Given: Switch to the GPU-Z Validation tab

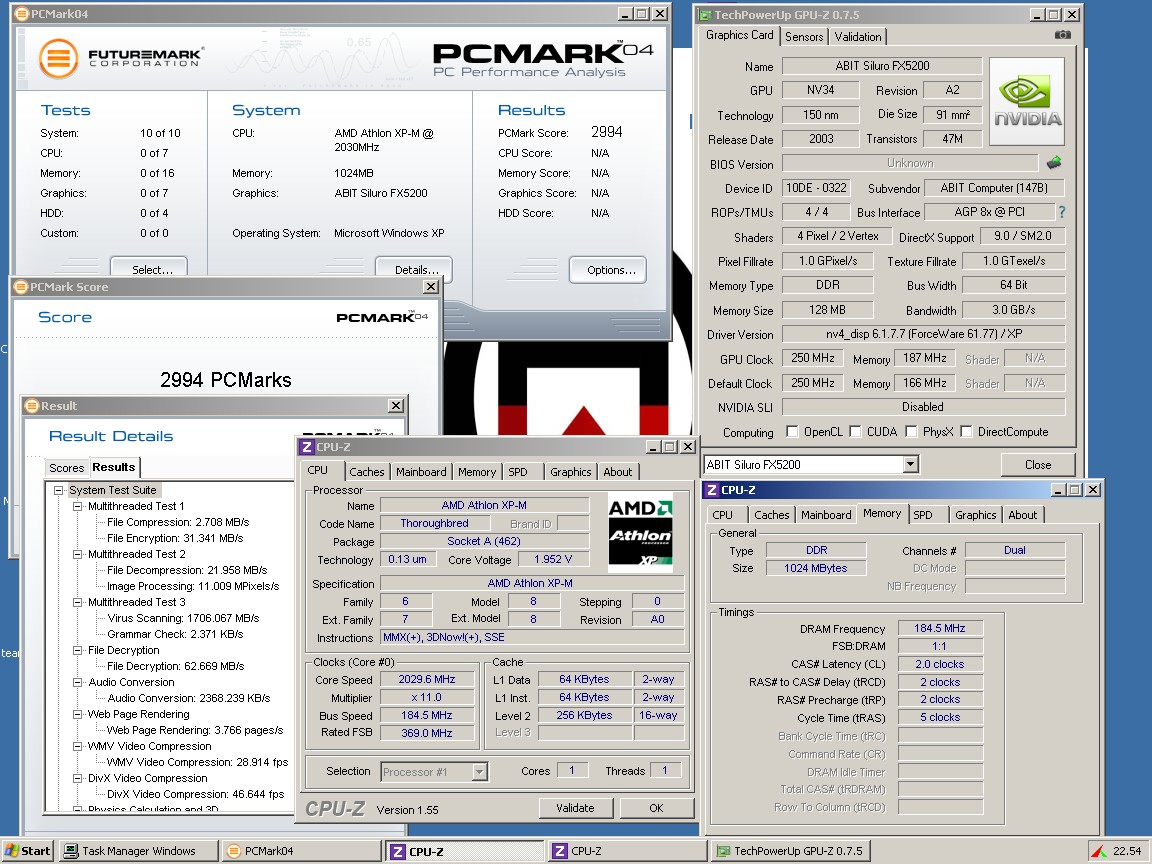Looking at the screenshot, I should click(x=857, y=37).
